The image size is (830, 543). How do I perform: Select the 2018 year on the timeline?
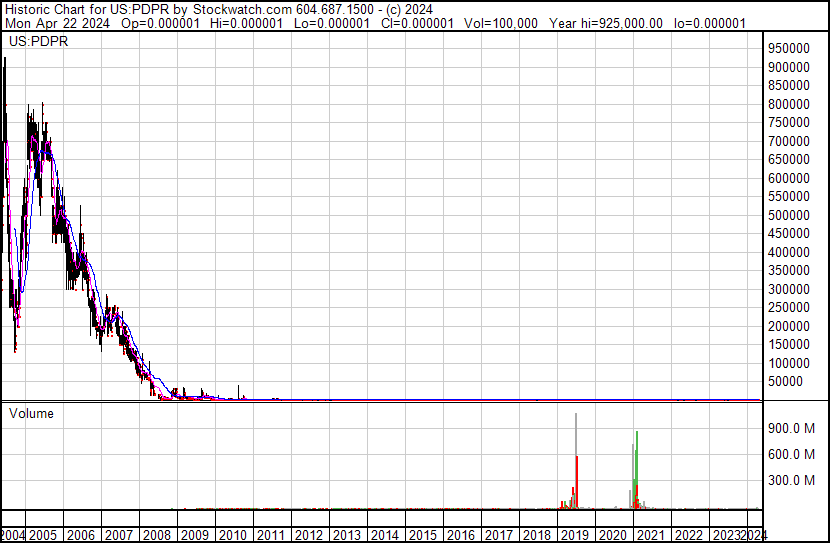click(537, 536)
